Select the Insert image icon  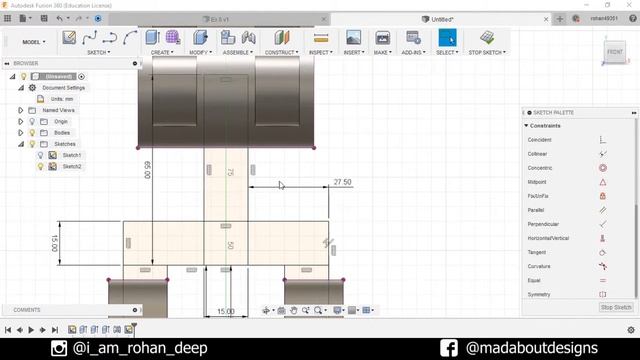pyautogui.click(x=353, y=38)
